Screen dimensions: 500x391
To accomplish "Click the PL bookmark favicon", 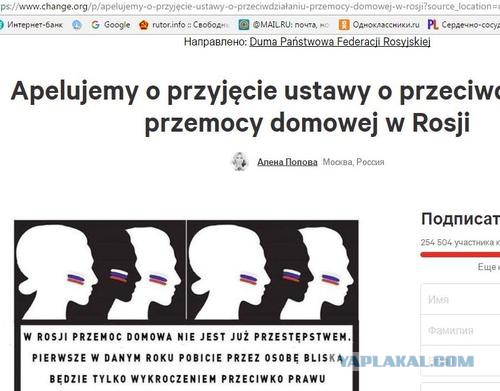I will 433,24.
